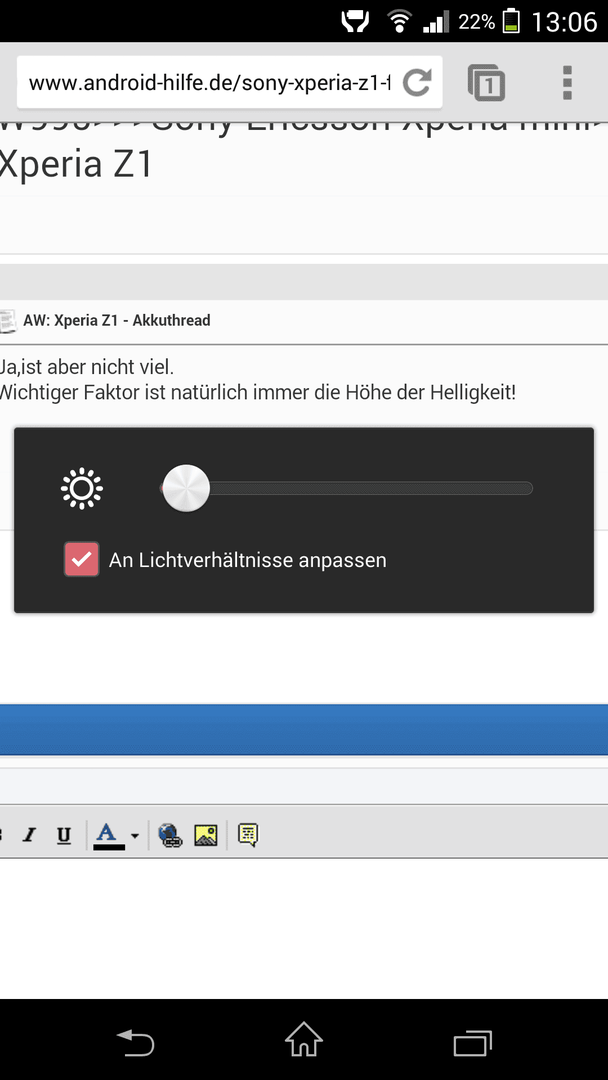
Task: Insert an image with picture icon
Action: (x=206, y=835)
